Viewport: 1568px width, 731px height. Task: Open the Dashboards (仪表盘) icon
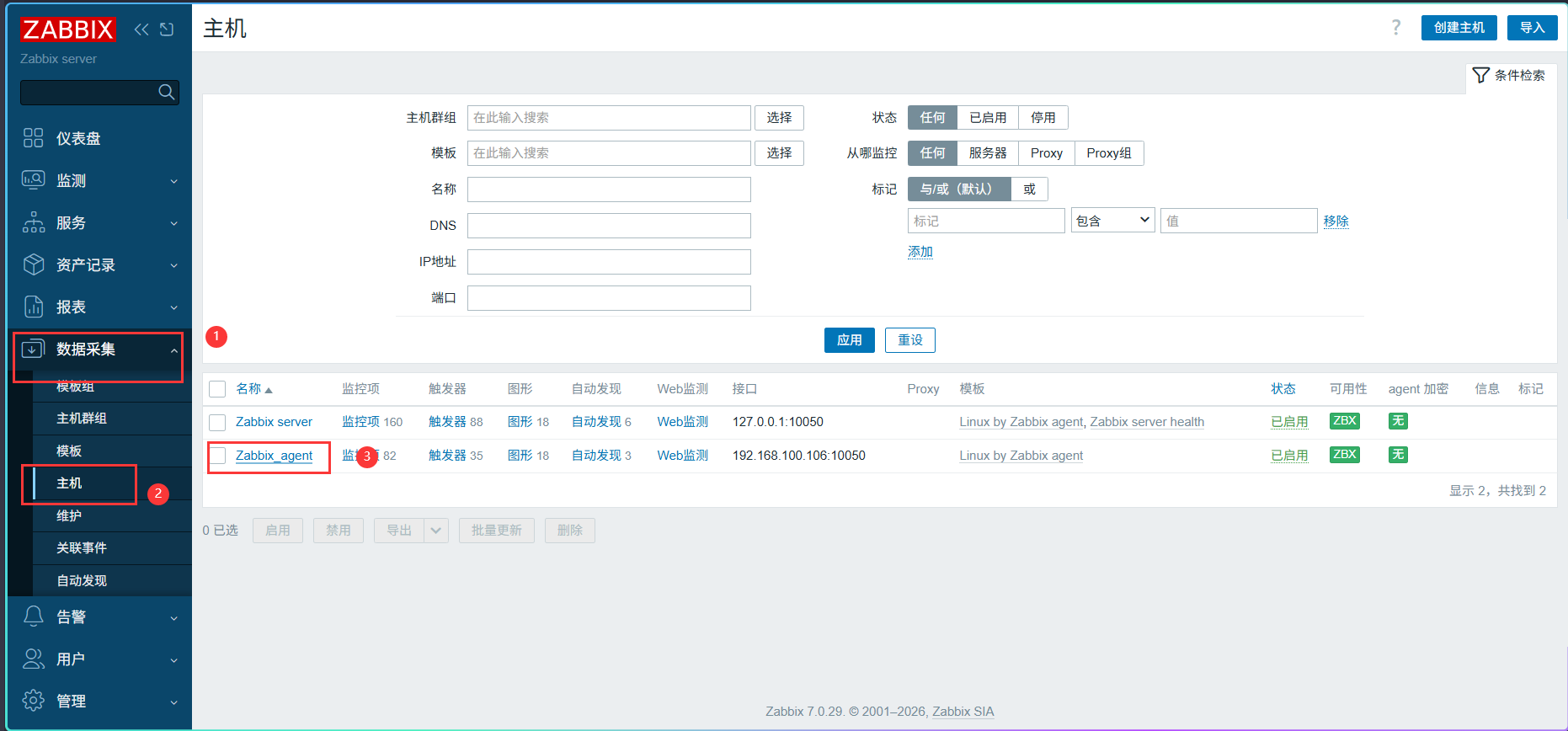(x=34, y=138)
